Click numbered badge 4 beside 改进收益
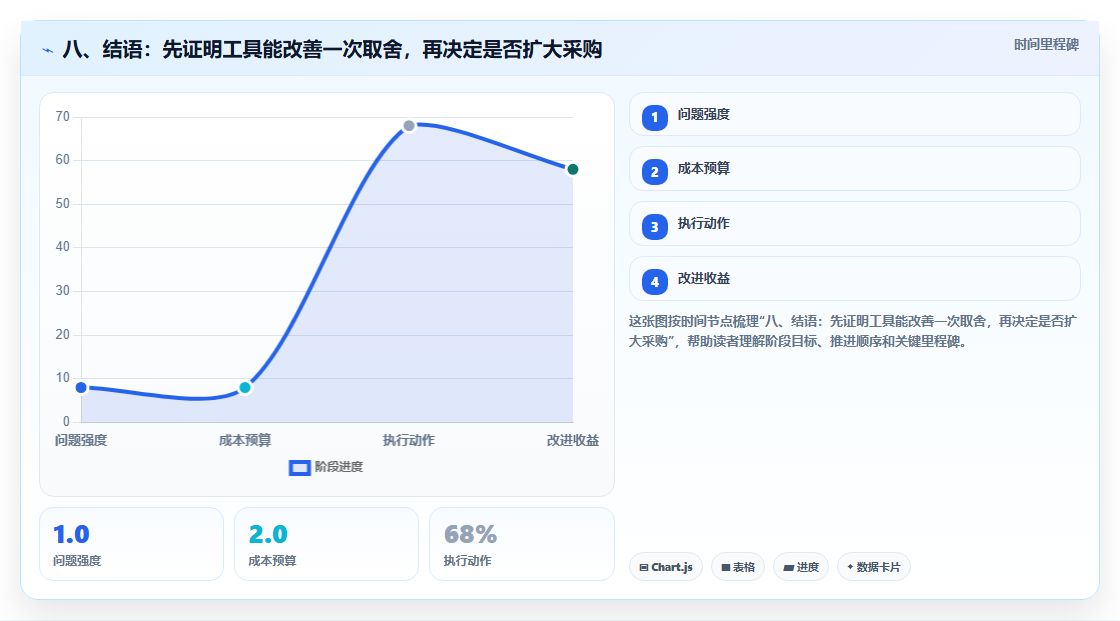 pyautogui.click(x=654, y=282)
